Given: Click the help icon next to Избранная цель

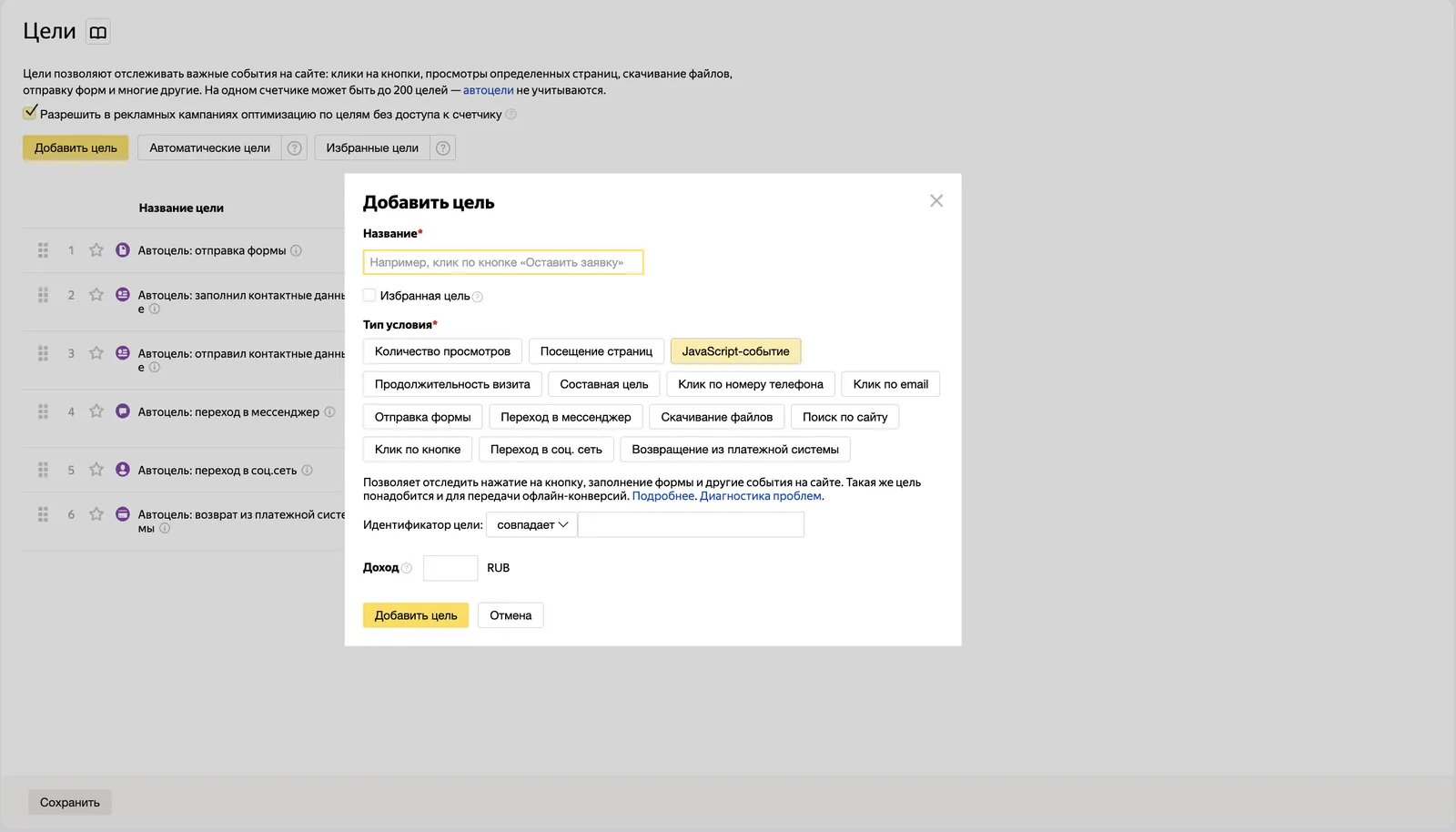Looking at the screenshot, I should pyautogui.click(x=478, y=297).
